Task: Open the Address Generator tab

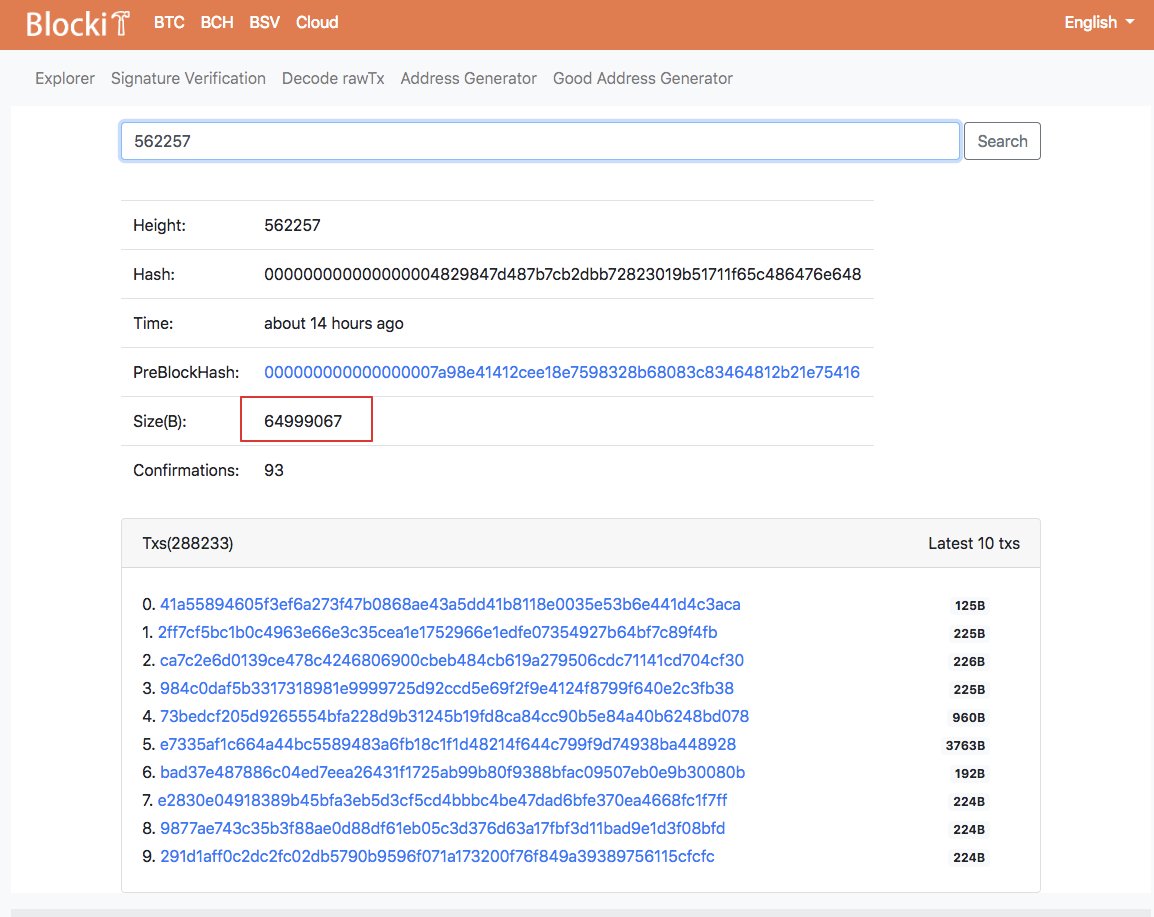Action: [x=468, y=78]
